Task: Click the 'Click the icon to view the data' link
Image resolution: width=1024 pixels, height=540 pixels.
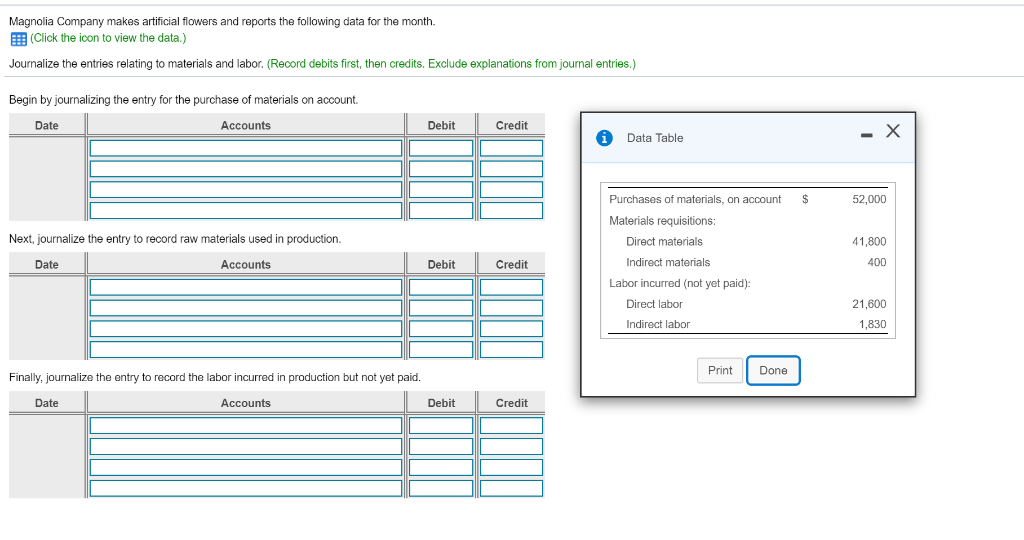Action: (x=108, y=38)
